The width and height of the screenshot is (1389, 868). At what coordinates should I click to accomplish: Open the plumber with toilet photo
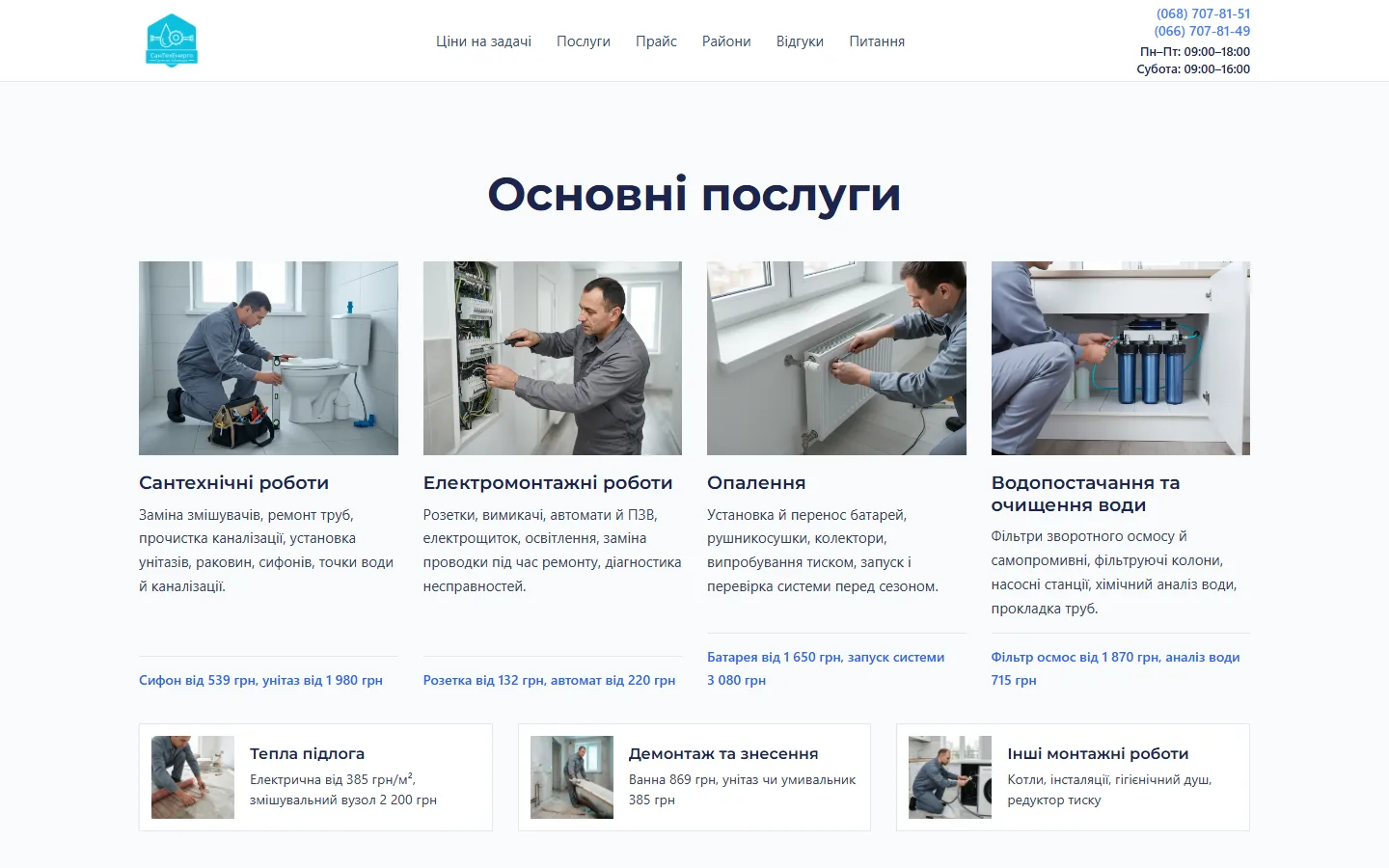tap(268, 358)
